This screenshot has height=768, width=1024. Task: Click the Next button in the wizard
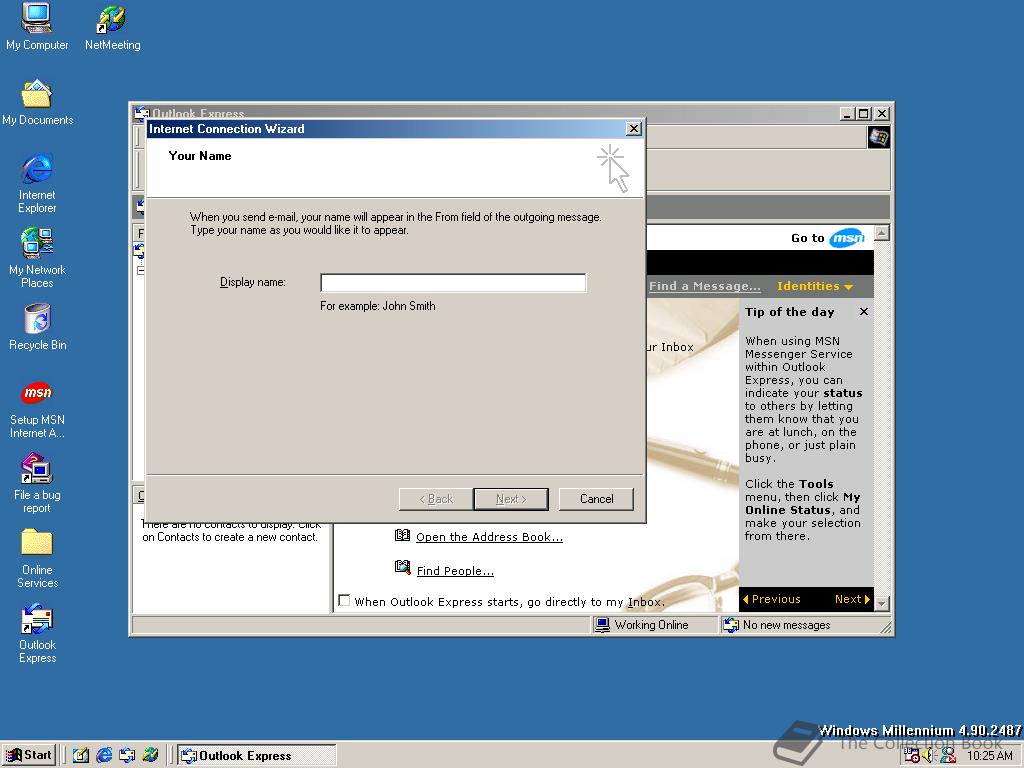pos(511,499)
